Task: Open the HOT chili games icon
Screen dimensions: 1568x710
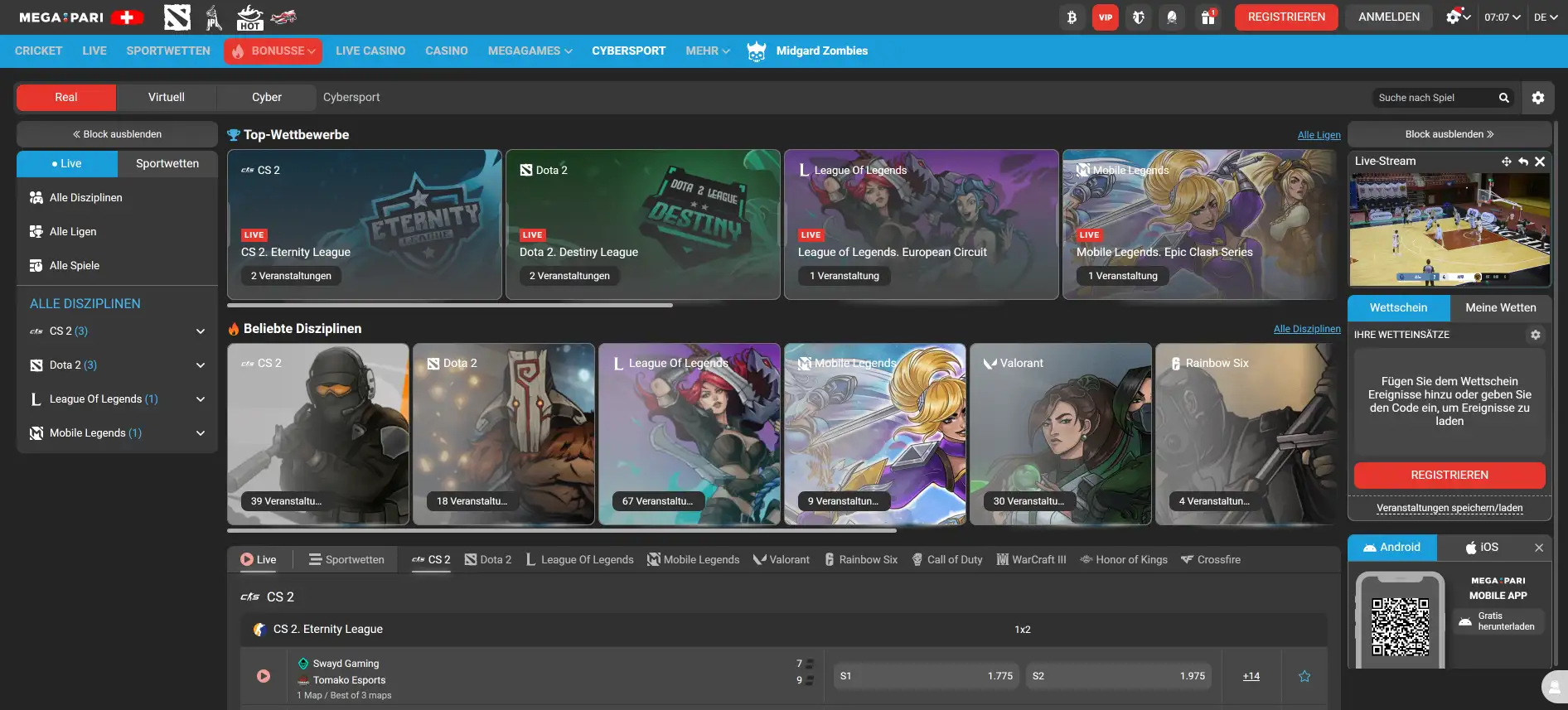Action: click(x=249, y=17)
